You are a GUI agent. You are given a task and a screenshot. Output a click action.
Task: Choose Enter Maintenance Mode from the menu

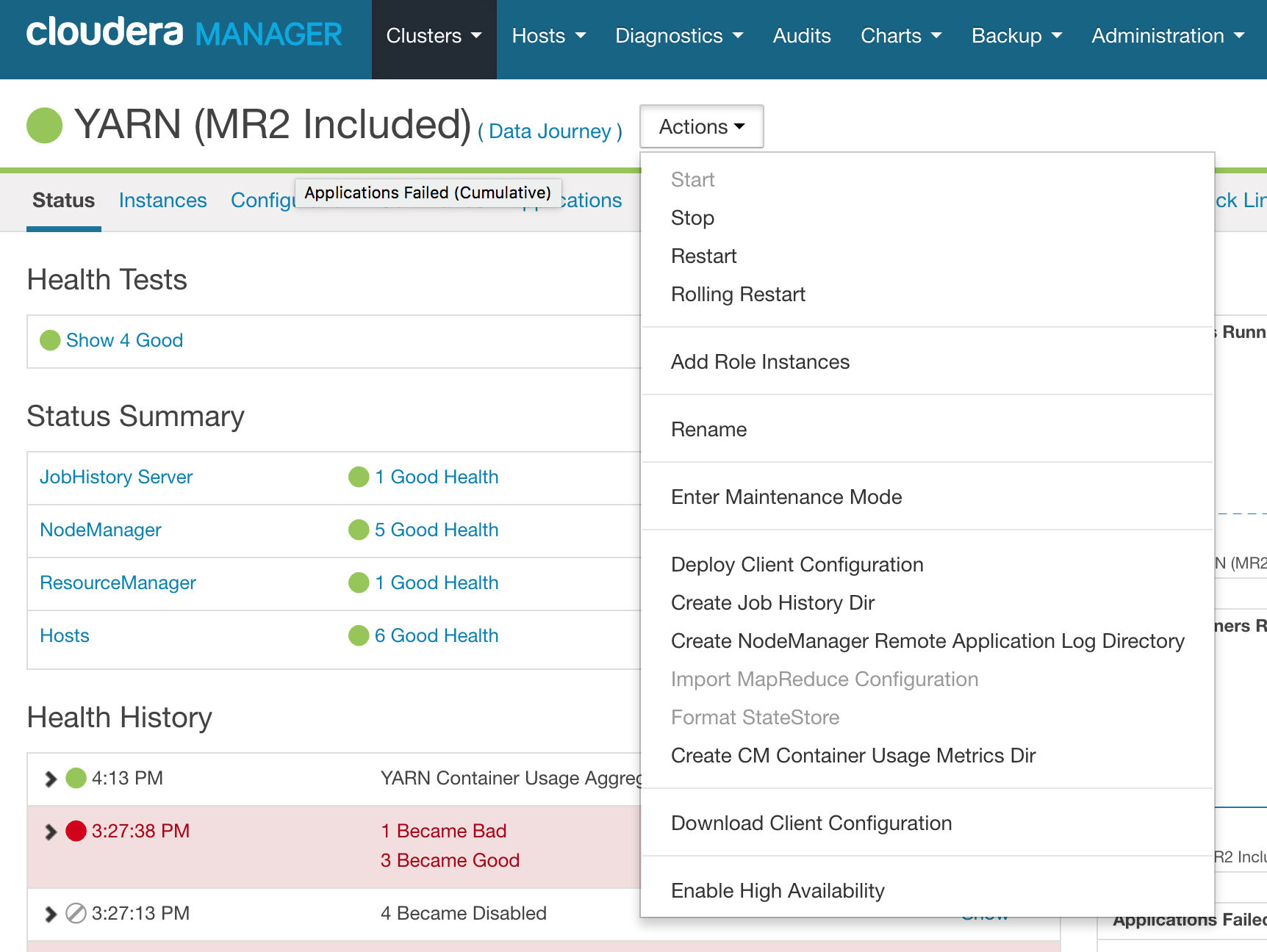pos(786,497)
